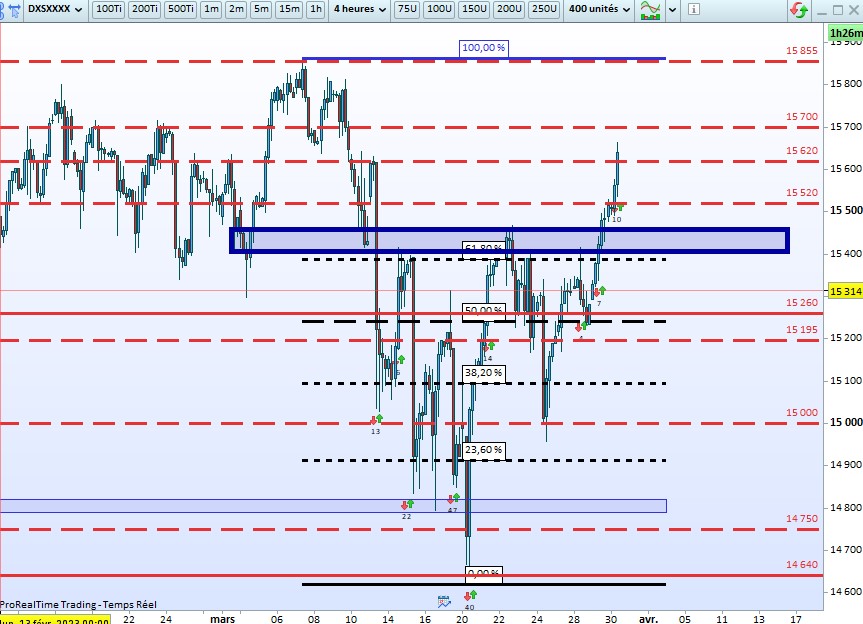Open the DXSXXXX instrument dropdown
863x624 pixels.
point(55,9)
